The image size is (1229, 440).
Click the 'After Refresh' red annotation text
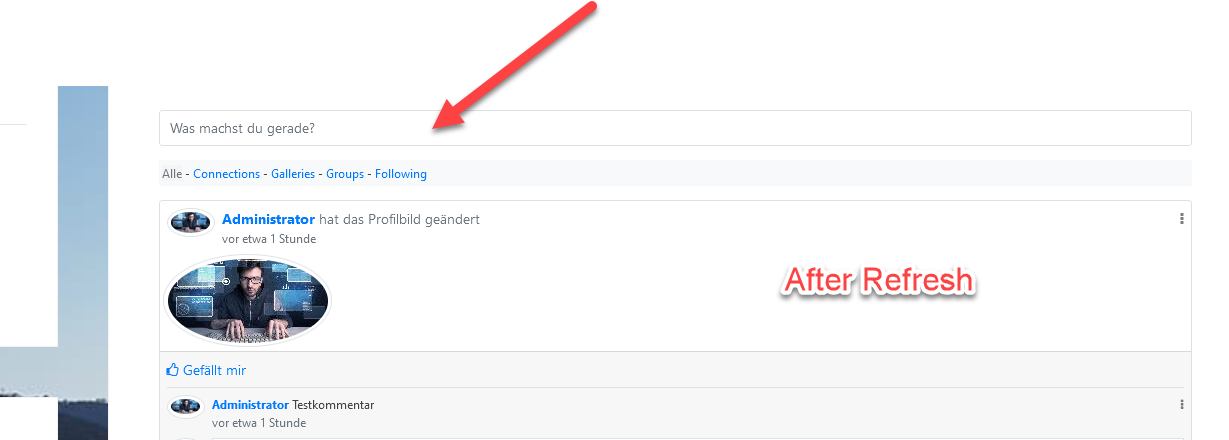(x=878, y=280)
